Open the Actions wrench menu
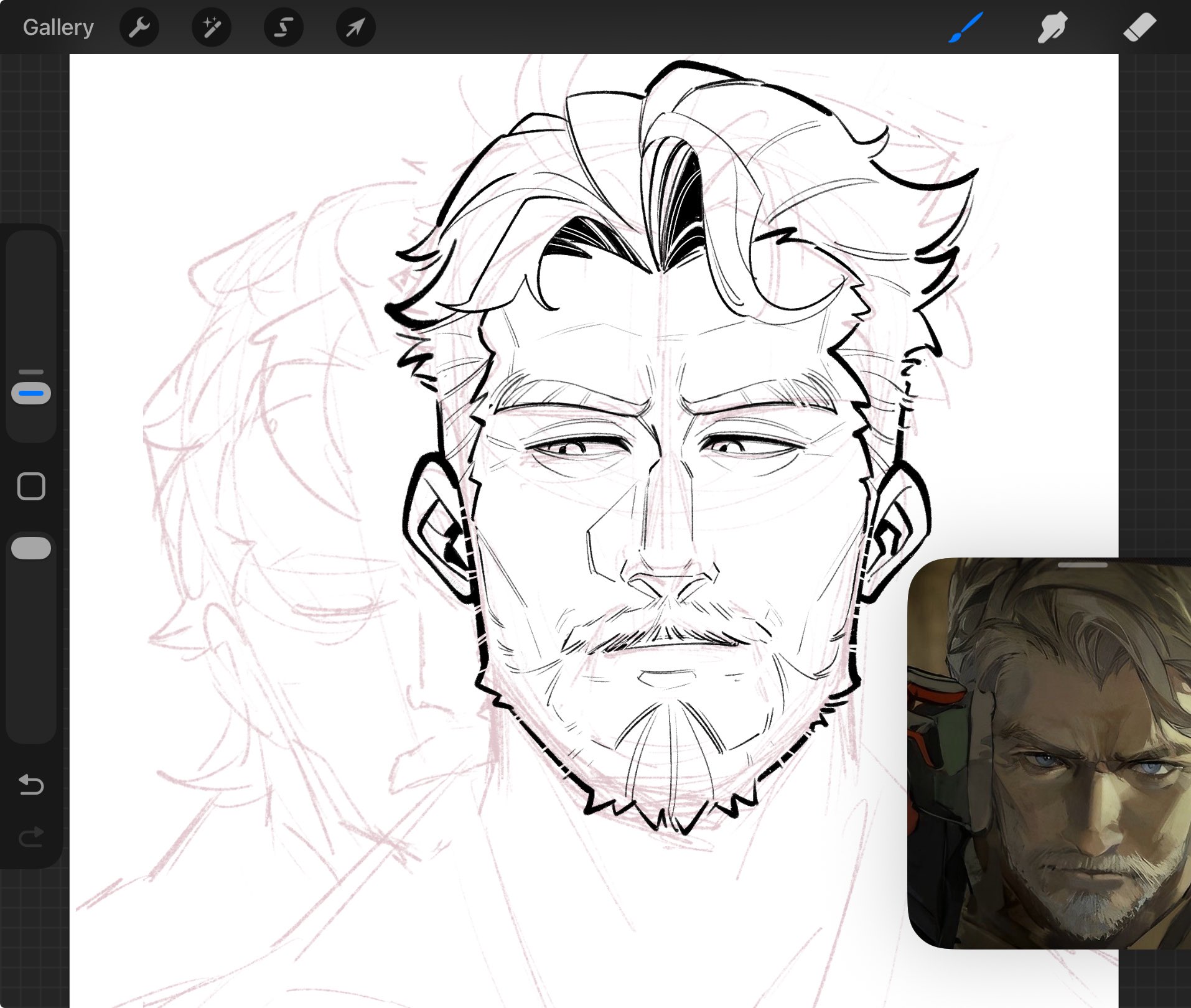This screenshot has width=1191, height=1008. (x=139, y=27)
